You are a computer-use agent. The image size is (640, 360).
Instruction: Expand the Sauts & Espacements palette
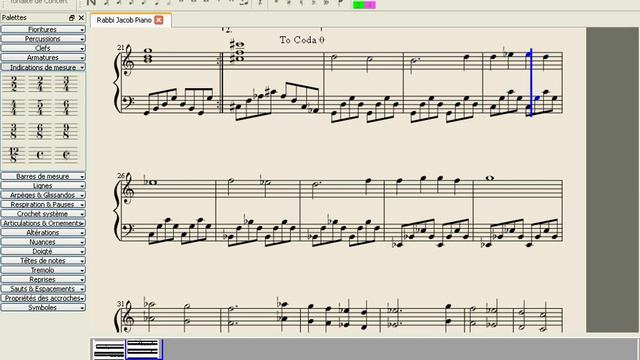click(x=43, y=289)
